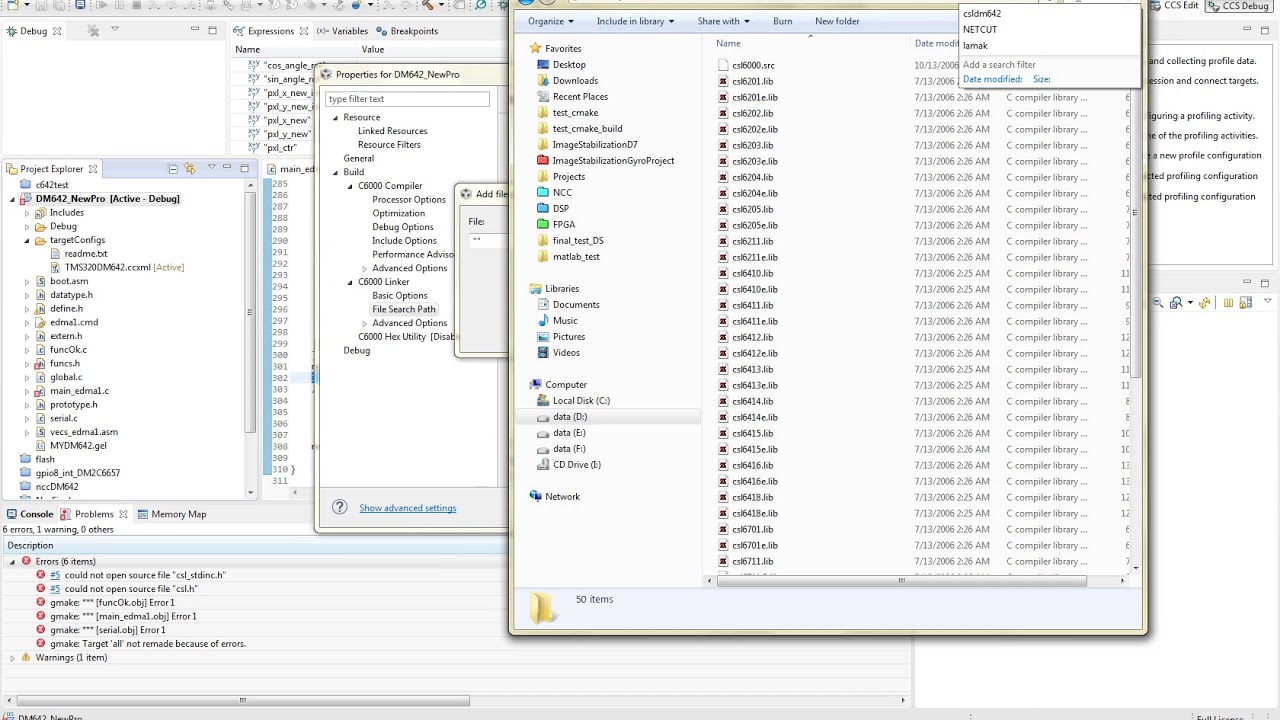Open the Project Explorer view menu triangle
Screen dimensions: 1280x720
pos(211,168)
